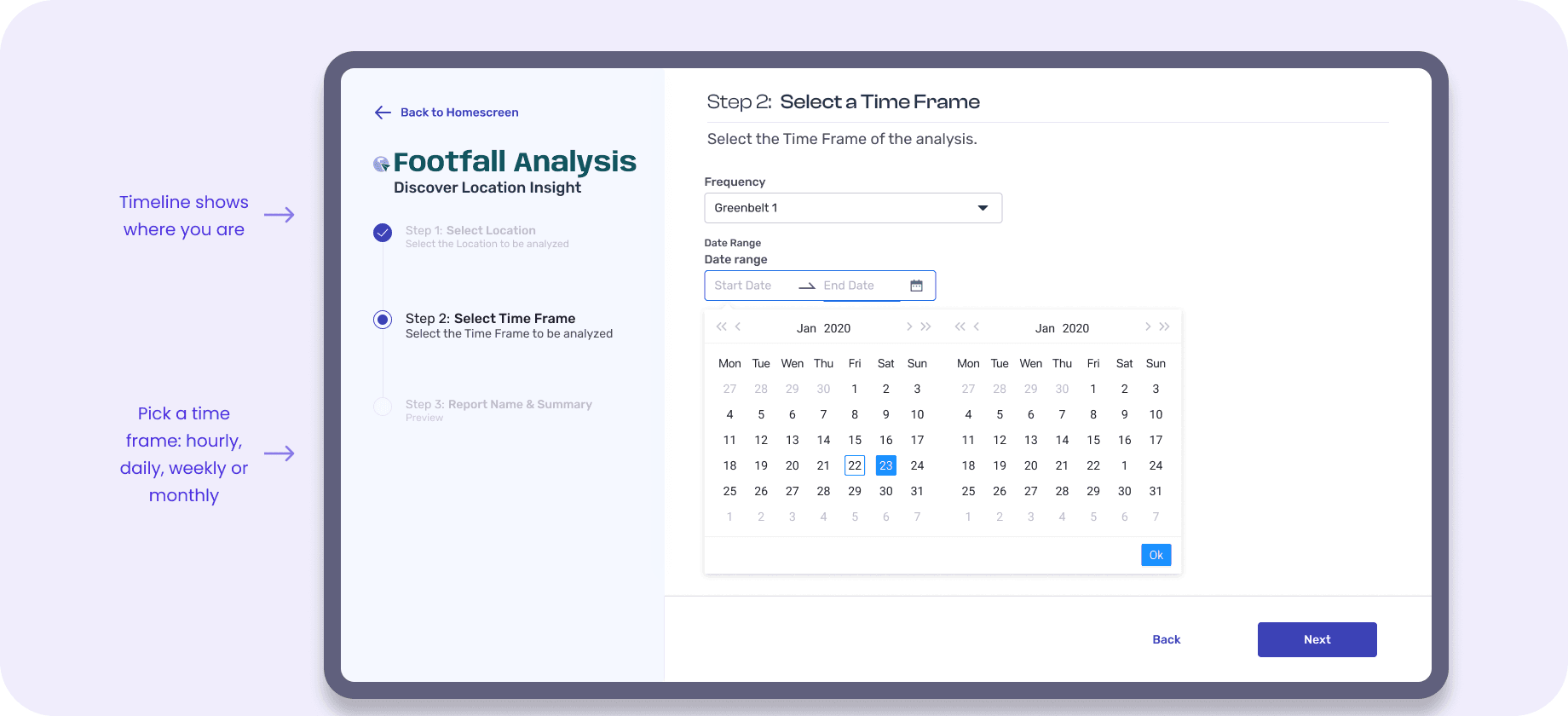Click next month chevron in right calendar

(1148, 326)
